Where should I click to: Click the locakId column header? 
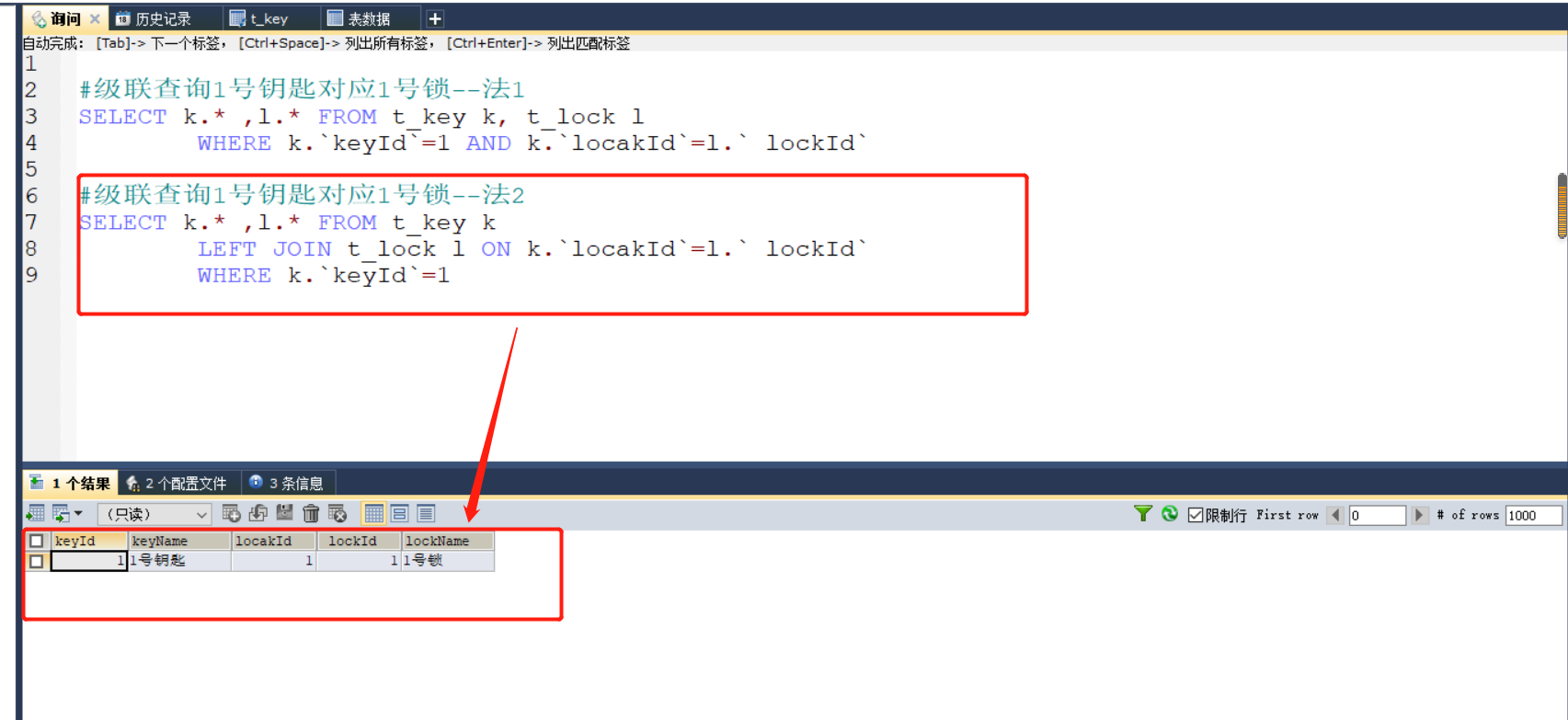pos(274,541)
